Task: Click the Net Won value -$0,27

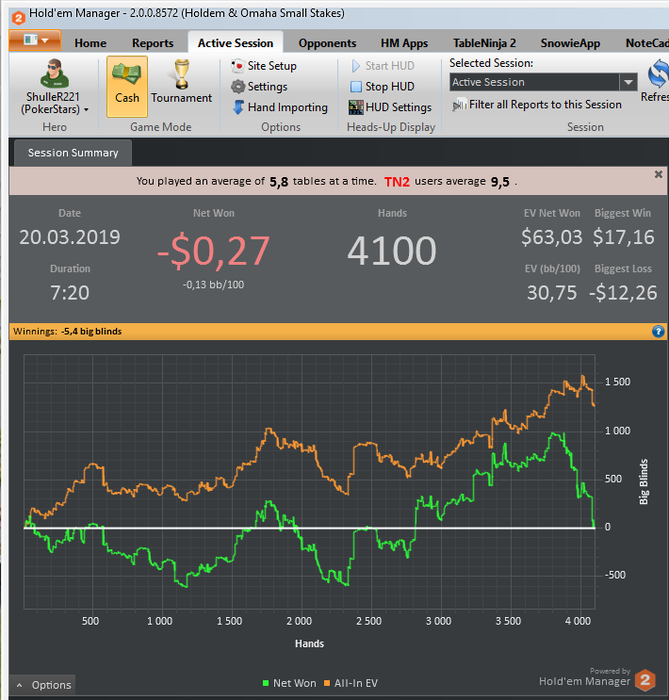Action: [x=213, y=251]
